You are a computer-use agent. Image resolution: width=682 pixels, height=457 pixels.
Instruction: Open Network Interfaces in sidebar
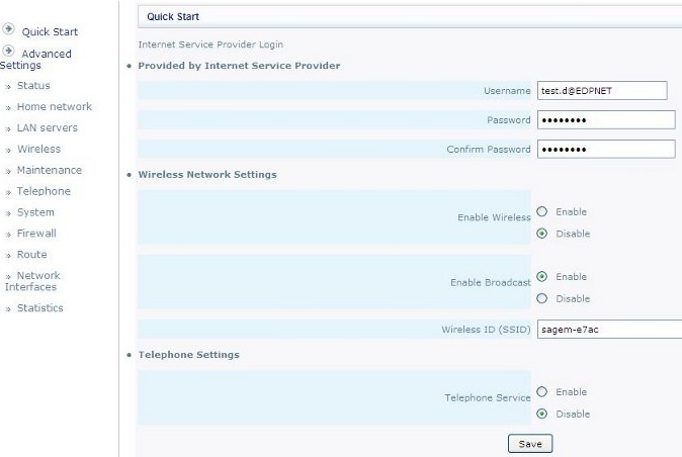click(33, 281)
